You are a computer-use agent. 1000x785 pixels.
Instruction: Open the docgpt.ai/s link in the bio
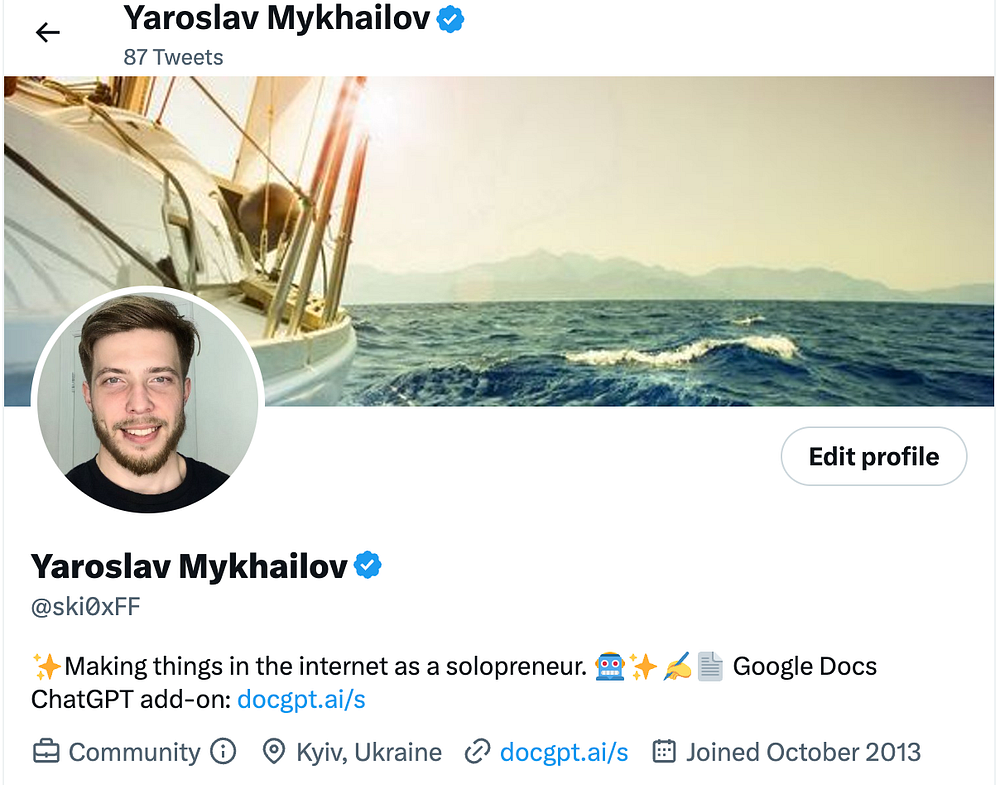[301, 700]
